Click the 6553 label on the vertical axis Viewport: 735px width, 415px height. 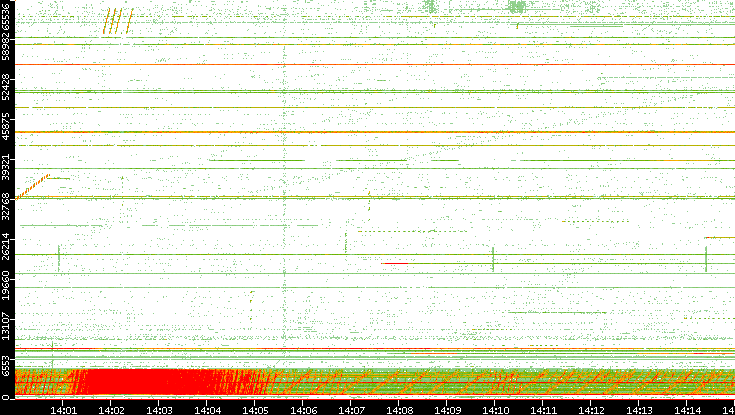7,367
